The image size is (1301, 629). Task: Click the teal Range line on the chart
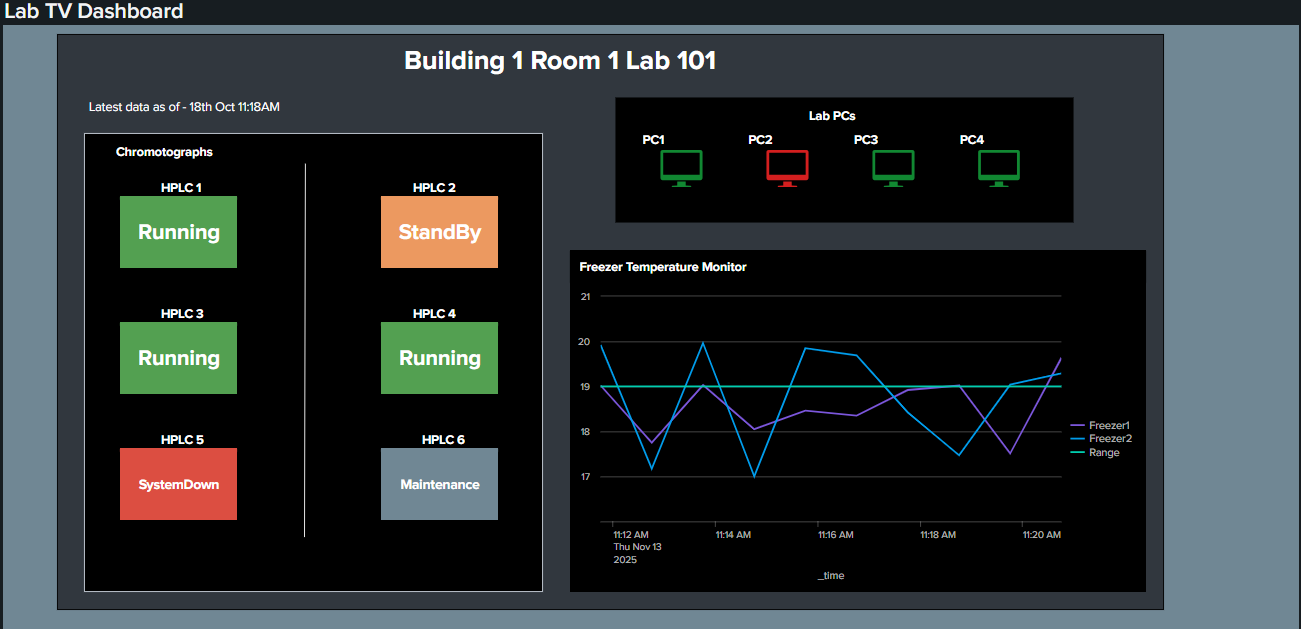click(x=830, y=384)
